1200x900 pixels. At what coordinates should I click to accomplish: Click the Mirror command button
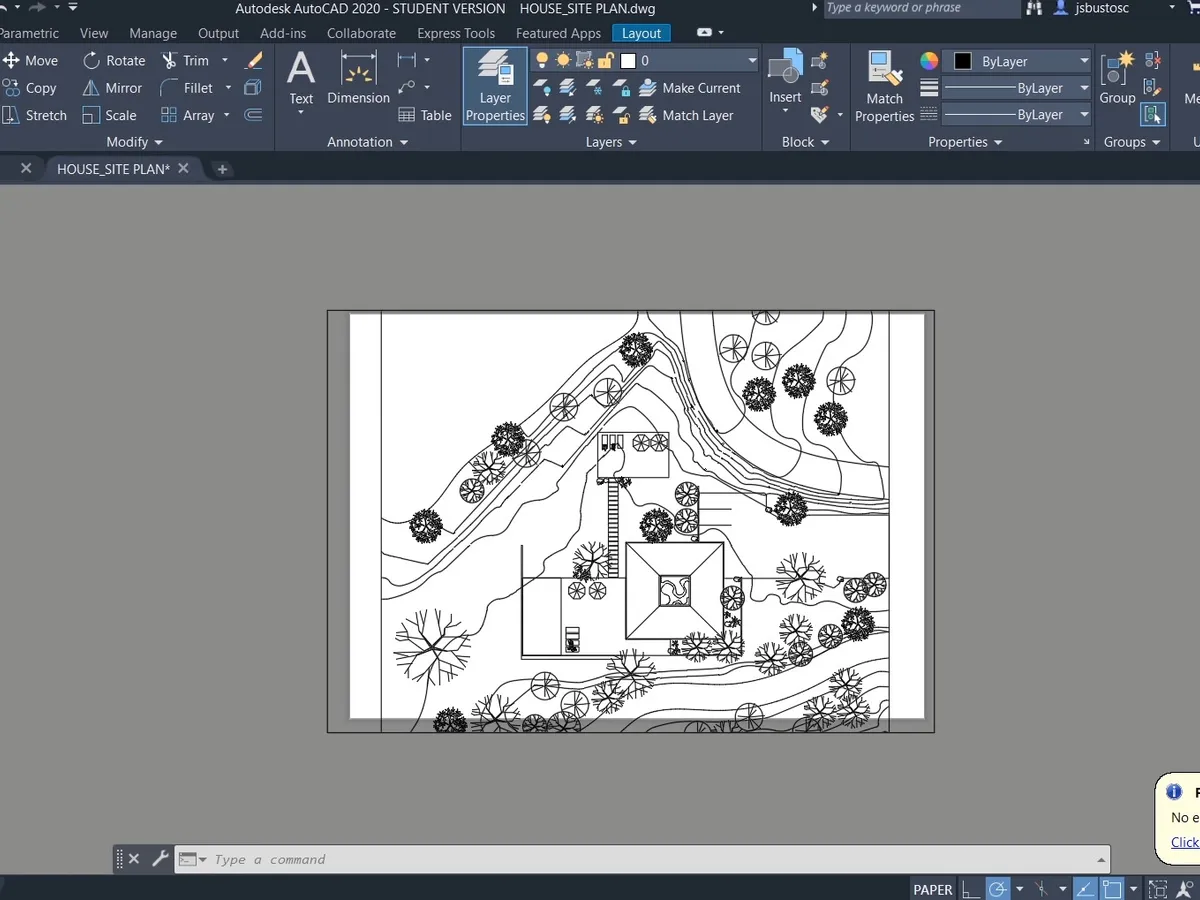click(x=113, y=87)
